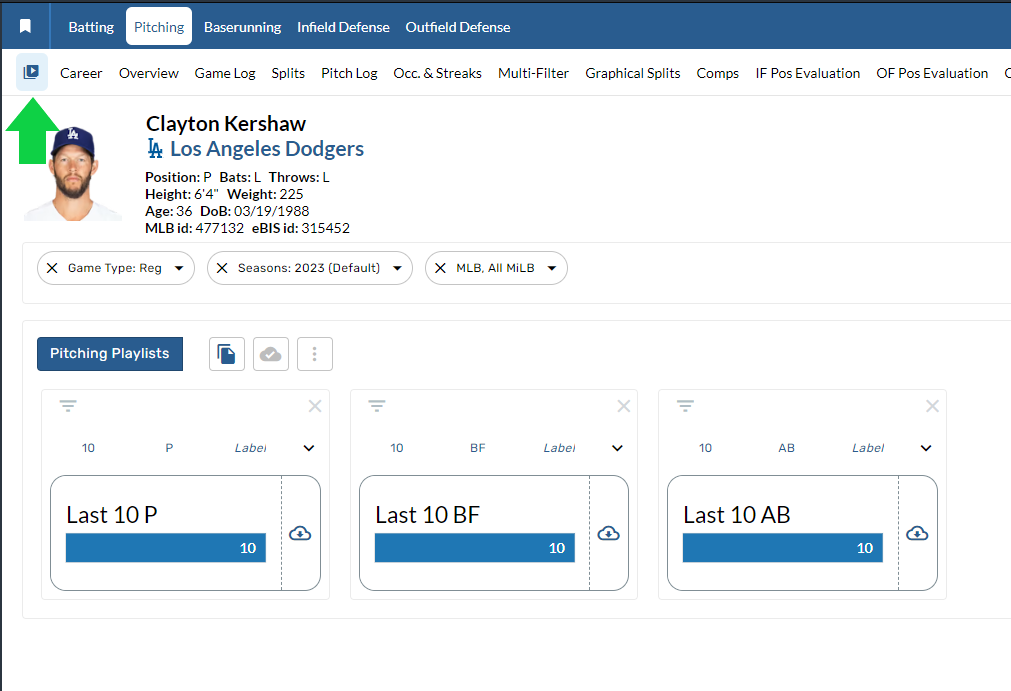1011x691 pixels.
Task: Click the Clayton Kershaw player headshot
Action: (x=73, y=173)
